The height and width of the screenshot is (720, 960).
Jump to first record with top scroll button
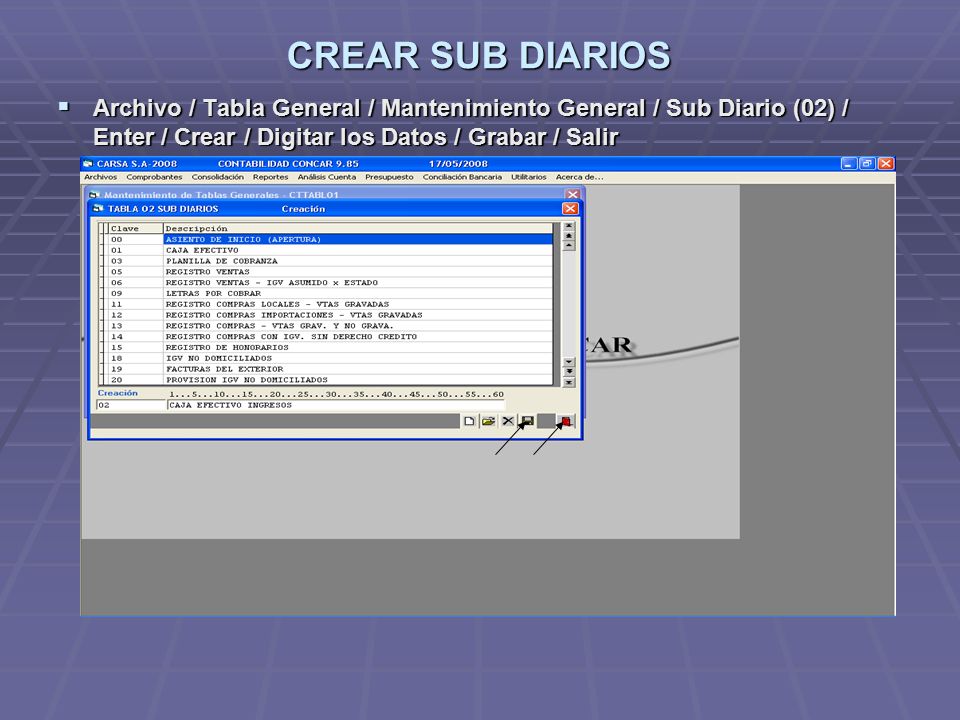point(569,226)
